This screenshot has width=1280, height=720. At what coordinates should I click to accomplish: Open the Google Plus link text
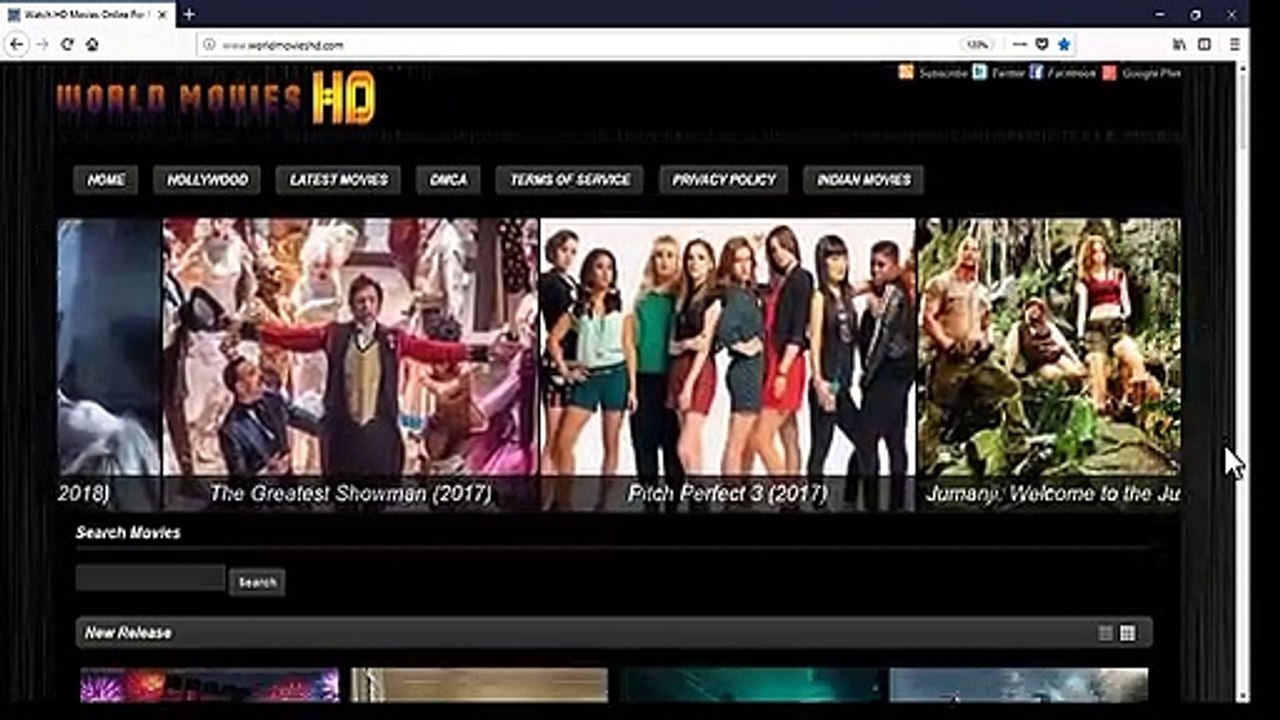tap(1151, 73)
